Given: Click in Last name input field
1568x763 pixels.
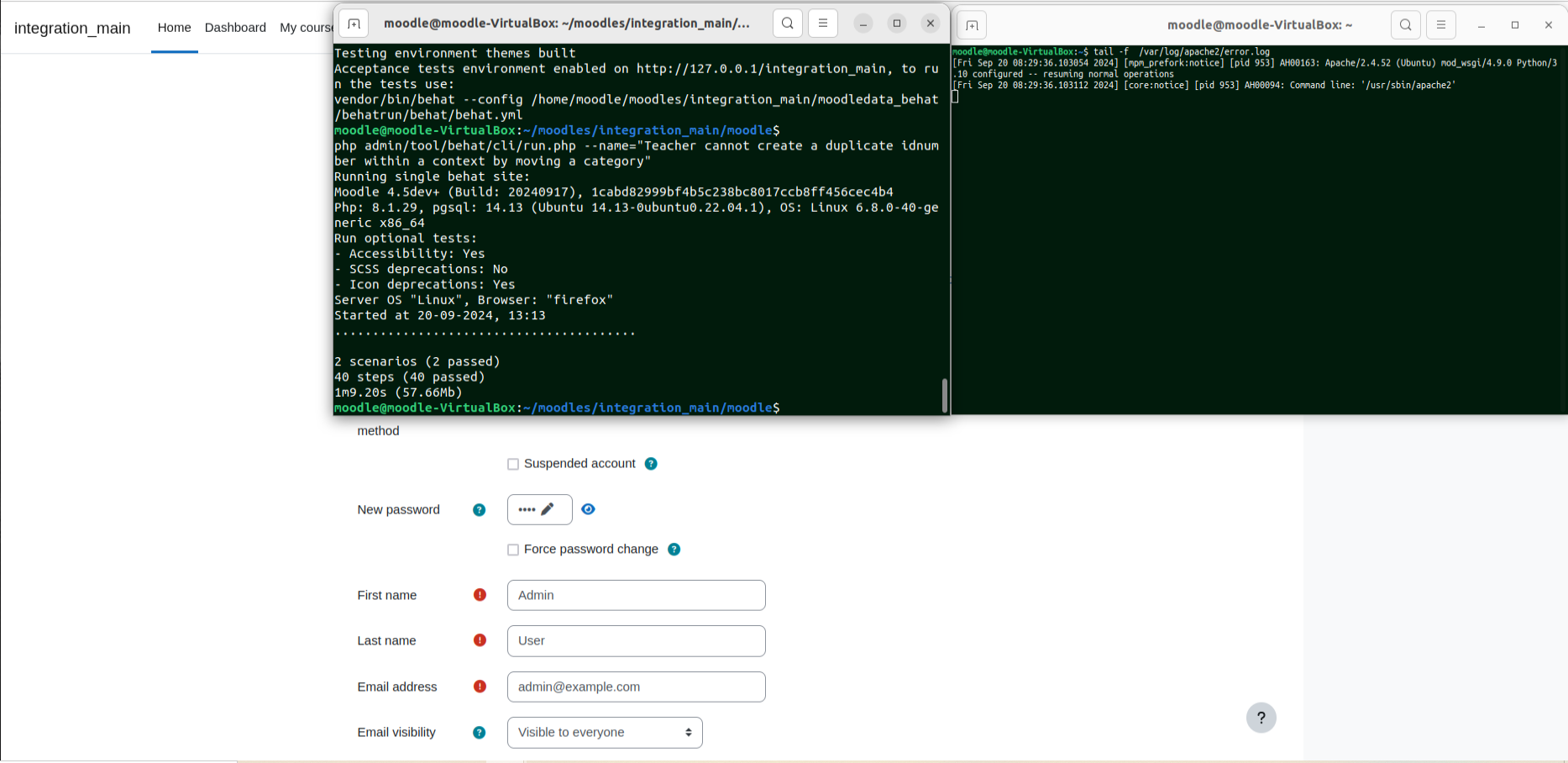Looking at the screenshot, I should click(x=637, y=640).
